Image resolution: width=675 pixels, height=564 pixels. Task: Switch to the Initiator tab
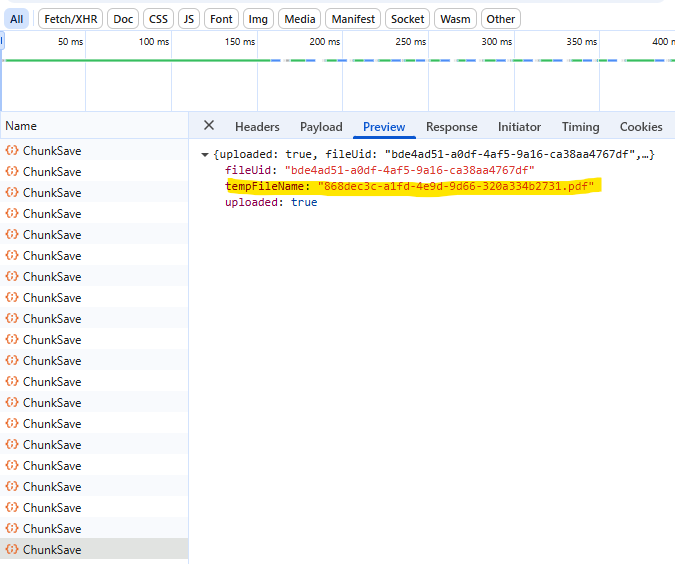[519, 127]
